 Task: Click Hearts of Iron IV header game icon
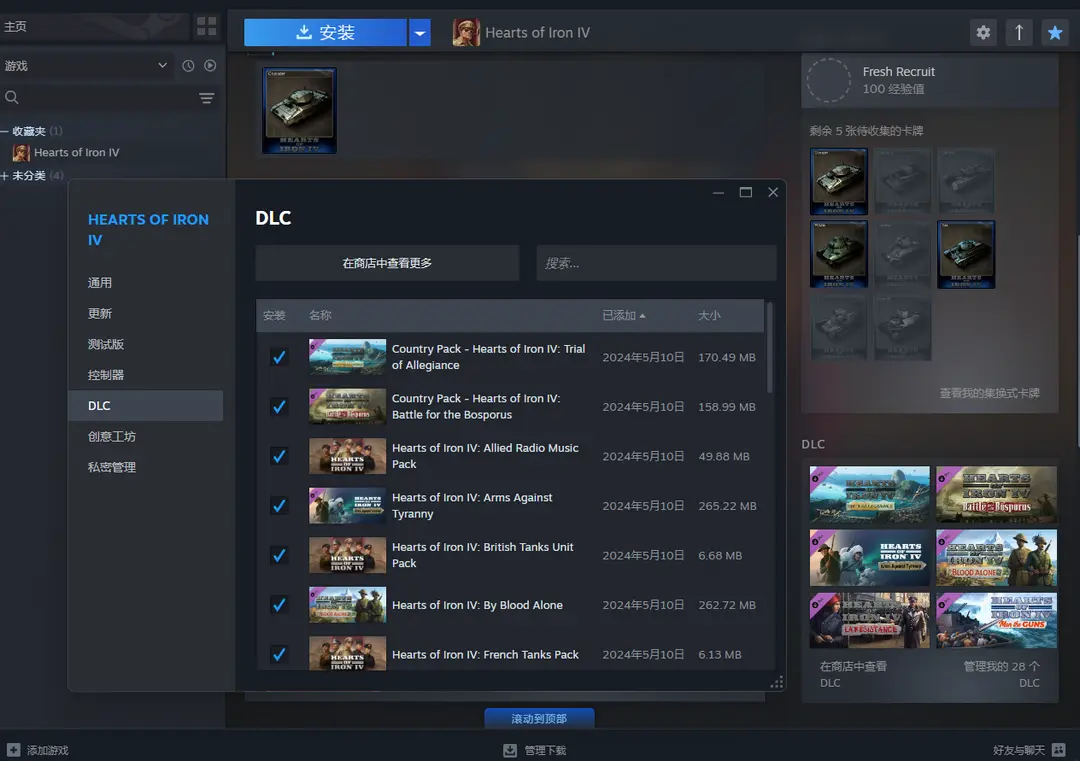tap(466, 32)
